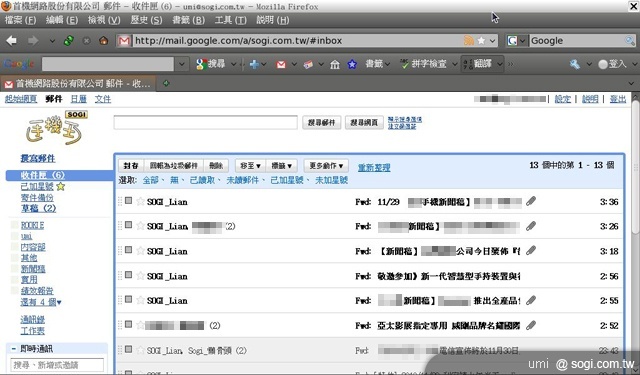Viewport: 640px width, 375px height.
Task: Open the 標籤 labels dropdown
Action: (282, 166)
